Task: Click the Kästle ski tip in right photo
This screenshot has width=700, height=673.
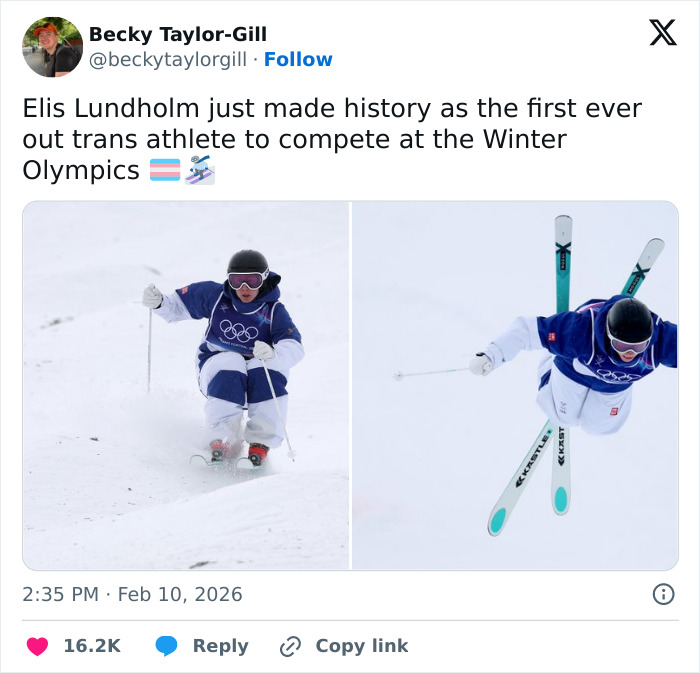Action: [x=497, y=519]
